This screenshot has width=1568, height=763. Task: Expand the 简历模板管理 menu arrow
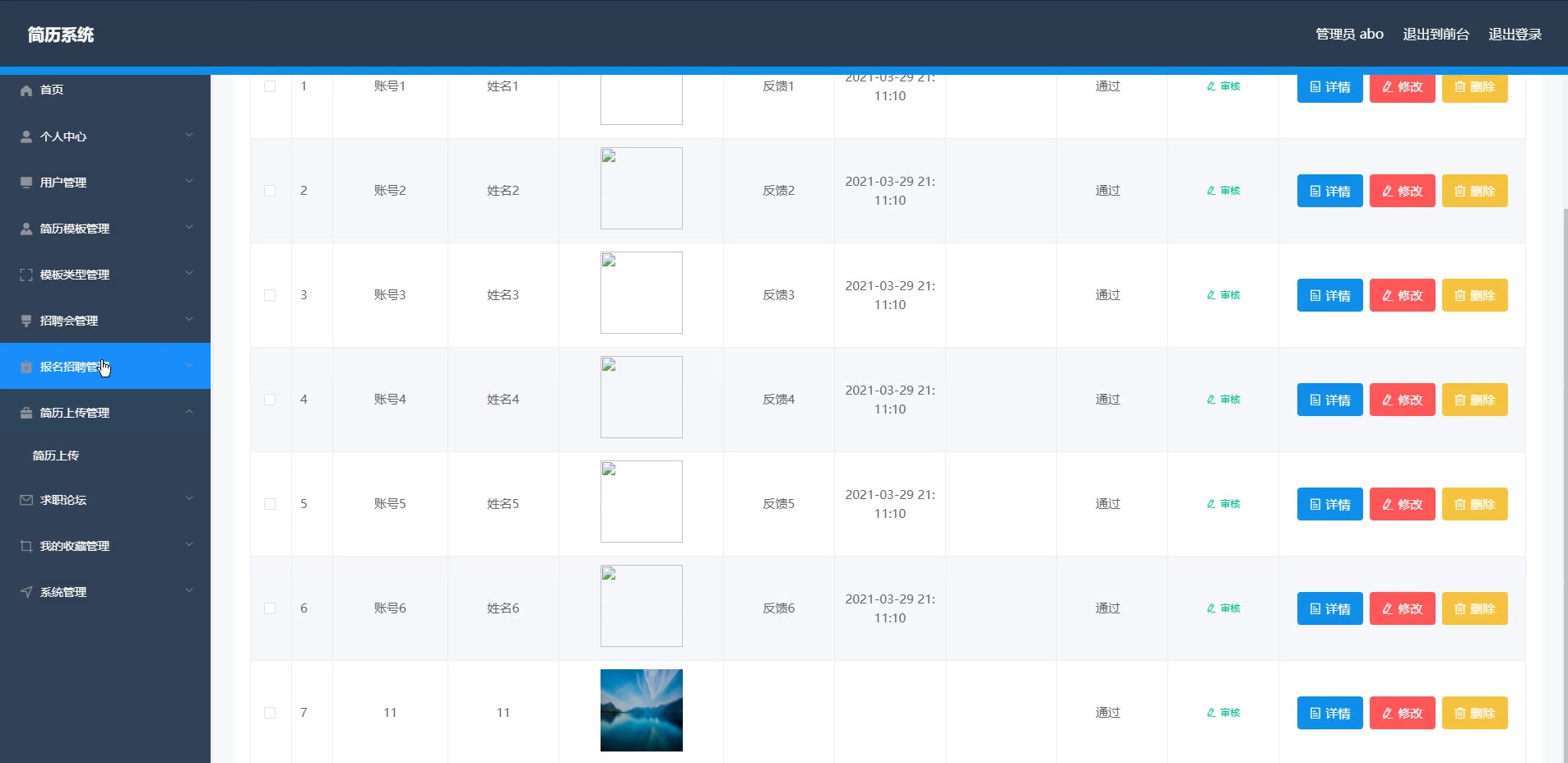[x=189, y=227]
